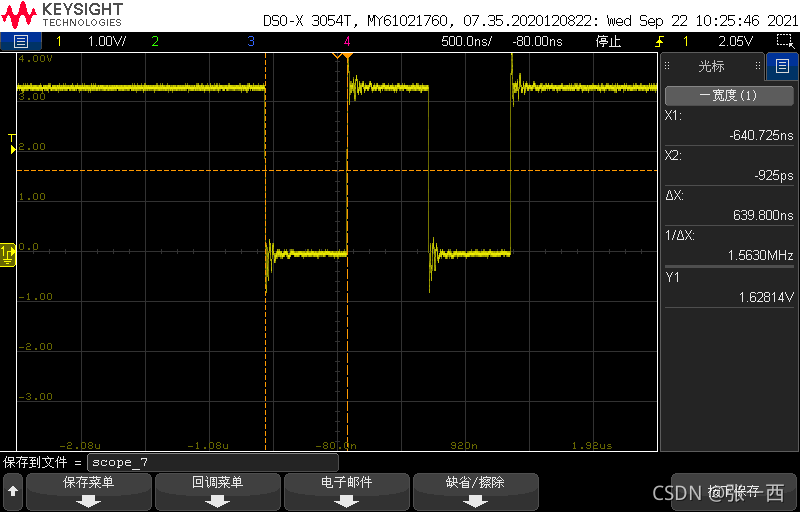Screen dimensions: 800x512
Task: Click the 2.05V trigger level value
Action: (x=735, y=41)
